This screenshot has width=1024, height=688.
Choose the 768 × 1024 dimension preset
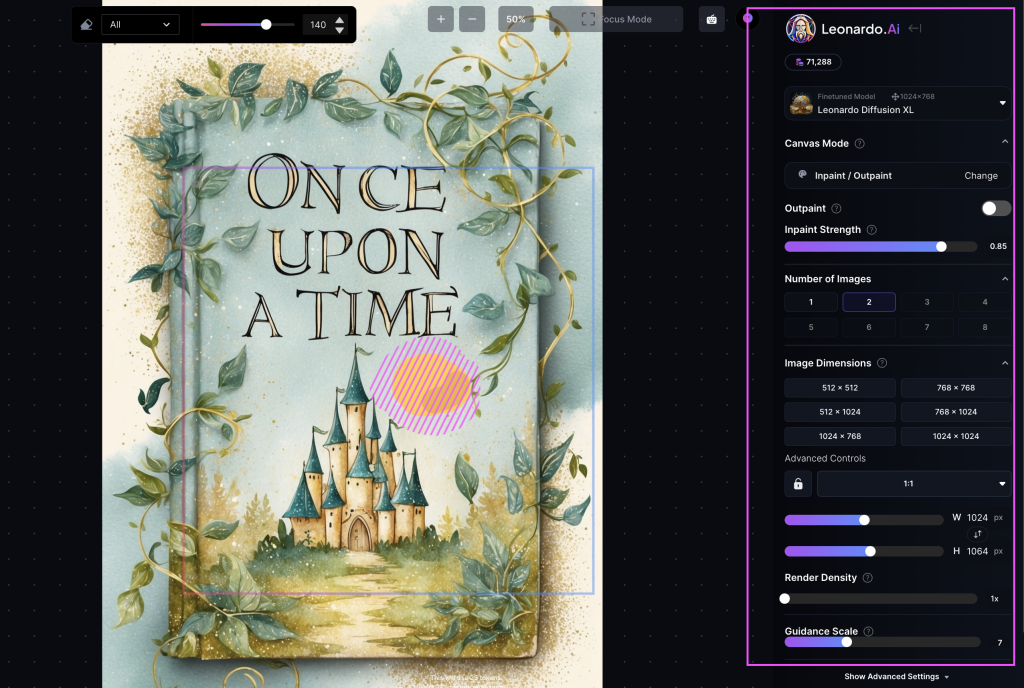[x=954, y=412]
